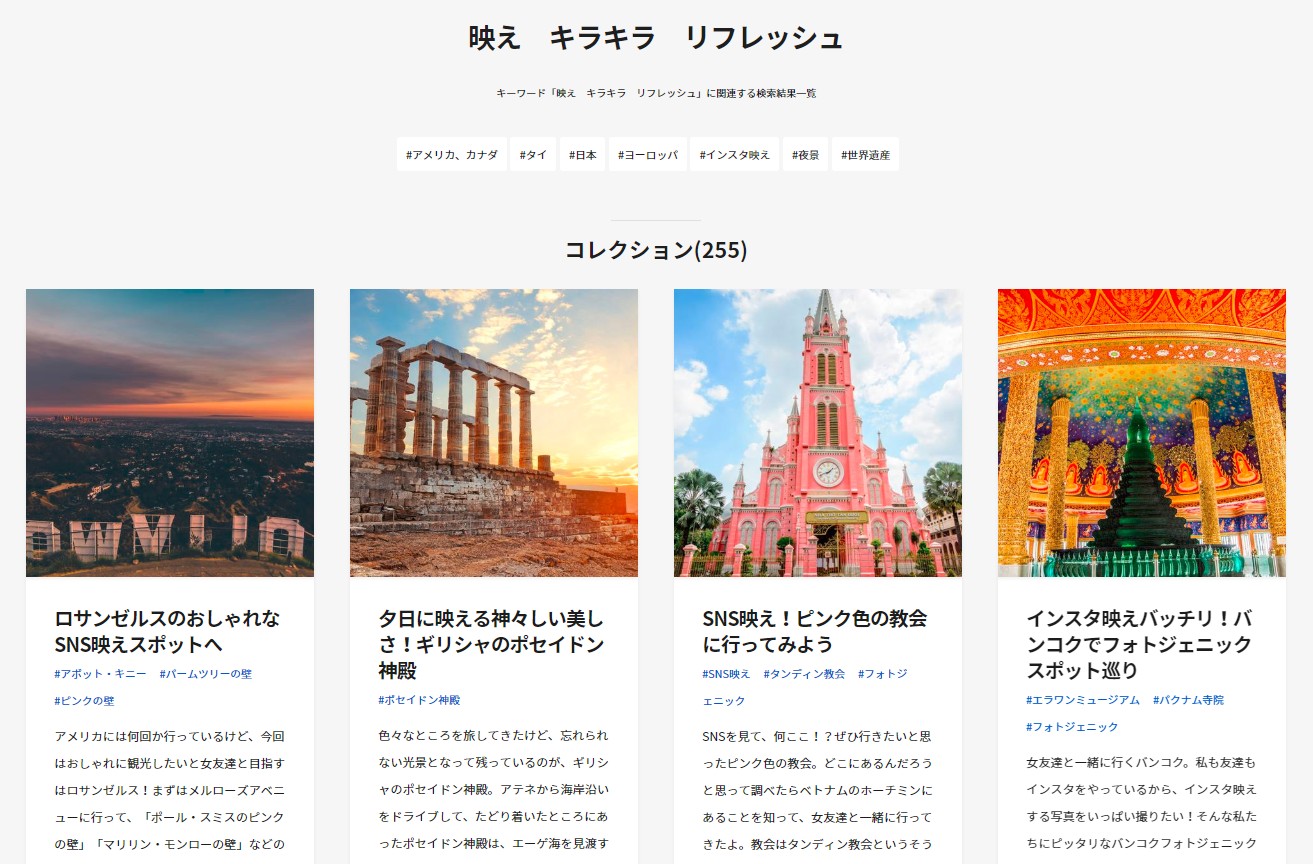Click the #ピンクの壁 hashtag

tap(84, 701)
